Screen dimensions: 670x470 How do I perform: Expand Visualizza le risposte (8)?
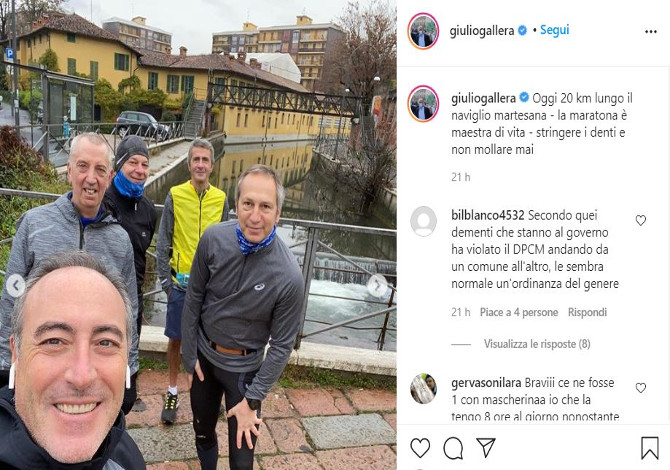pos(537,344)
